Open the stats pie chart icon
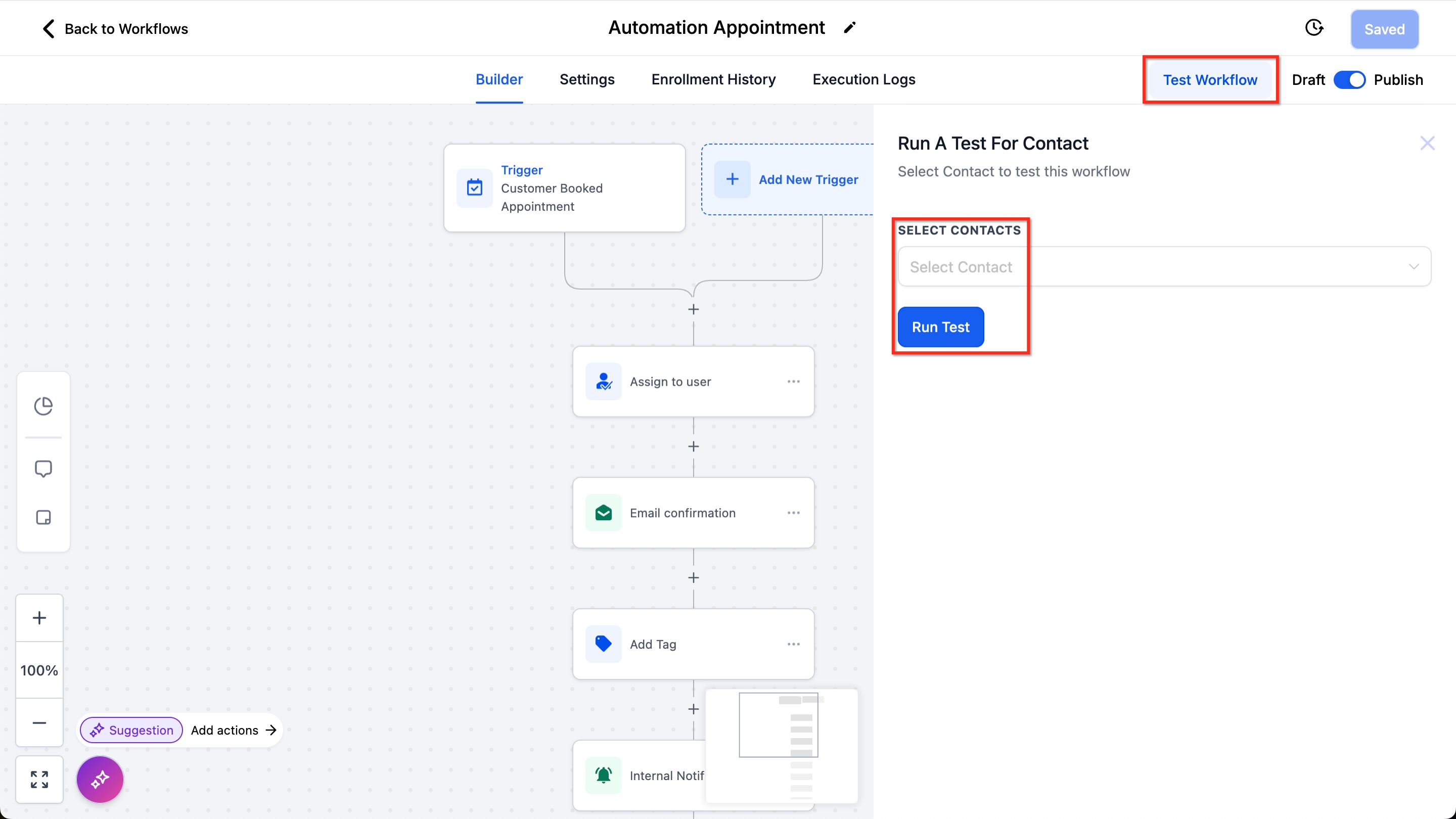1456x819 pixels. 43,406
